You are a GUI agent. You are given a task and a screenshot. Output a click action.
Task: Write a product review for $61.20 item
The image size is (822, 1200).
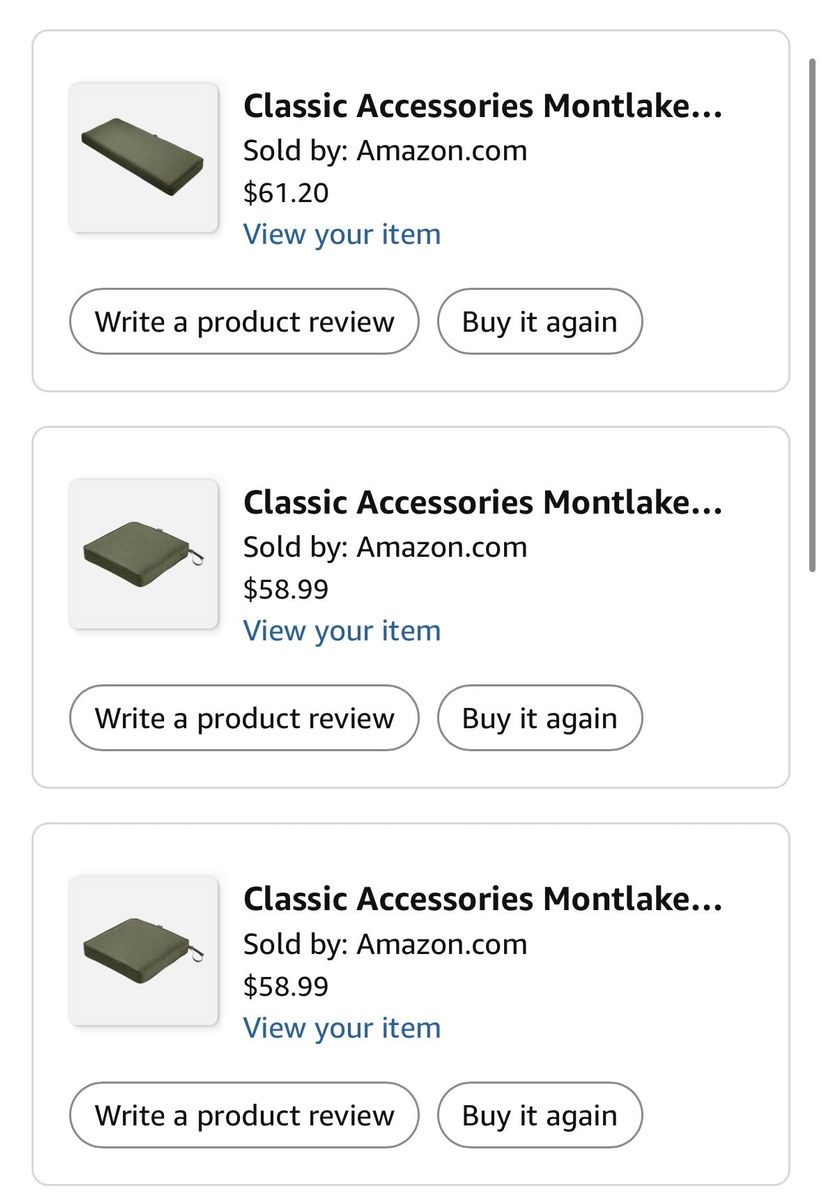point(244,322)
